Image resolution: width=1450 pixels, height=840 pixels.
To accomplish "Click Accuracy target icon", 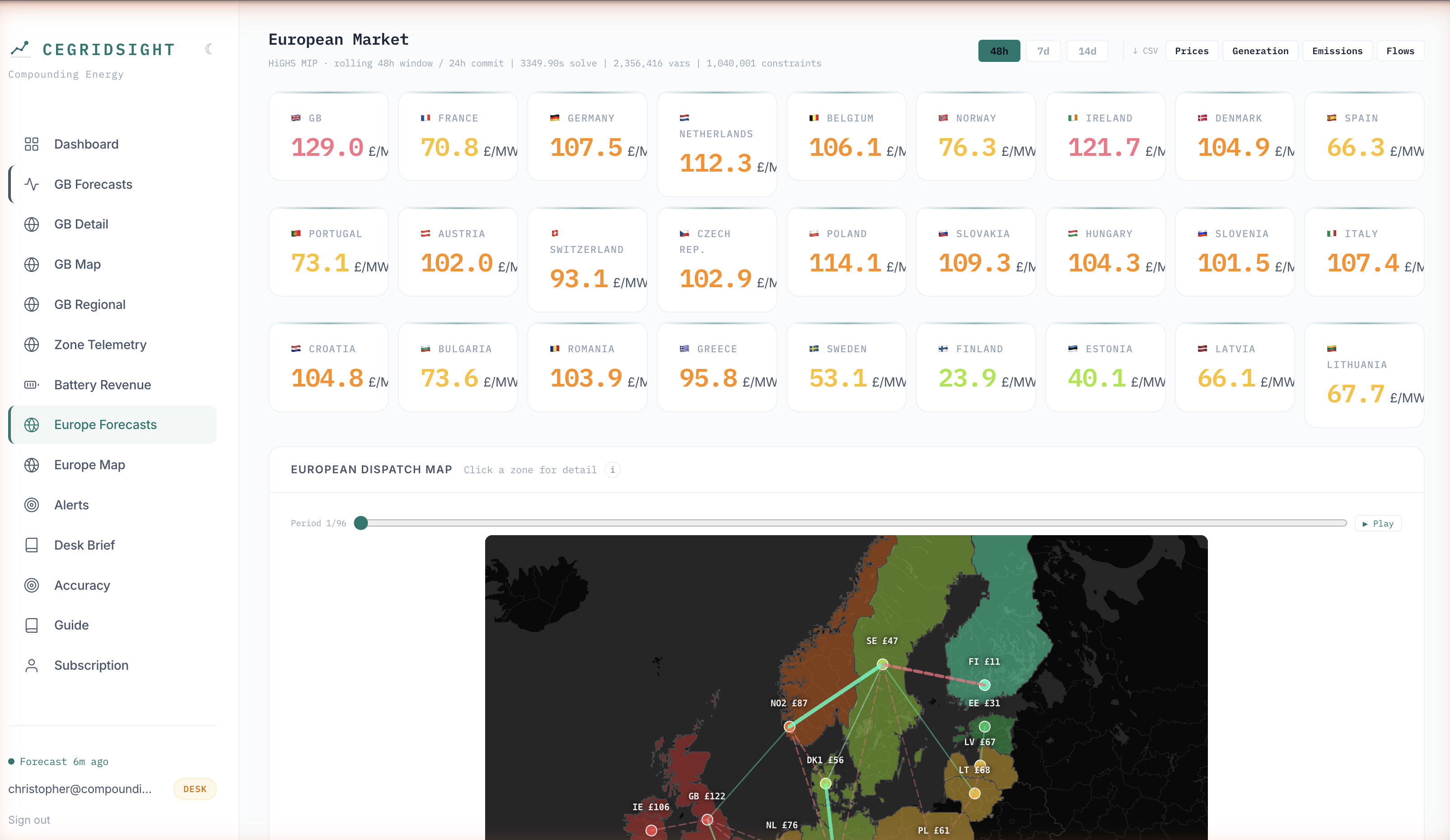I will point(32,585).
